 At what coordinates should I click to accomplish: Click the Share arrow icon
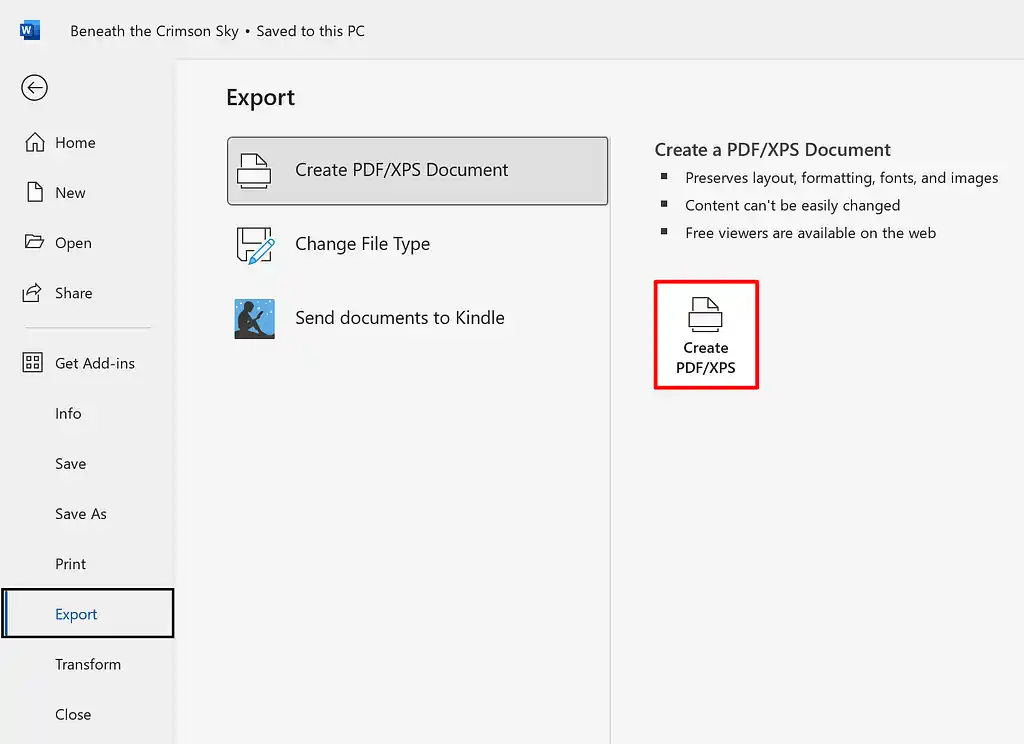34,292
